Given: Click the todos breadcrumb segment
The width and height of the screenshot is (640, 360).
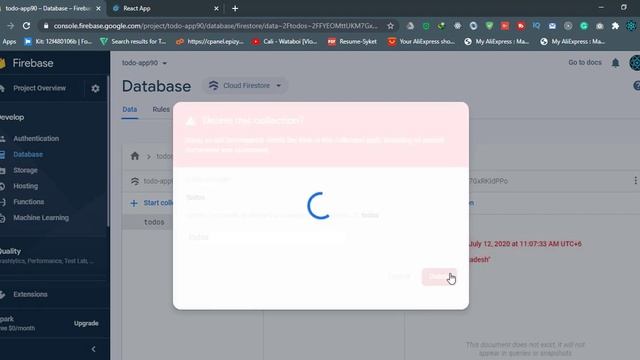Looking at the screenshot, I should [x=164, y=156].
